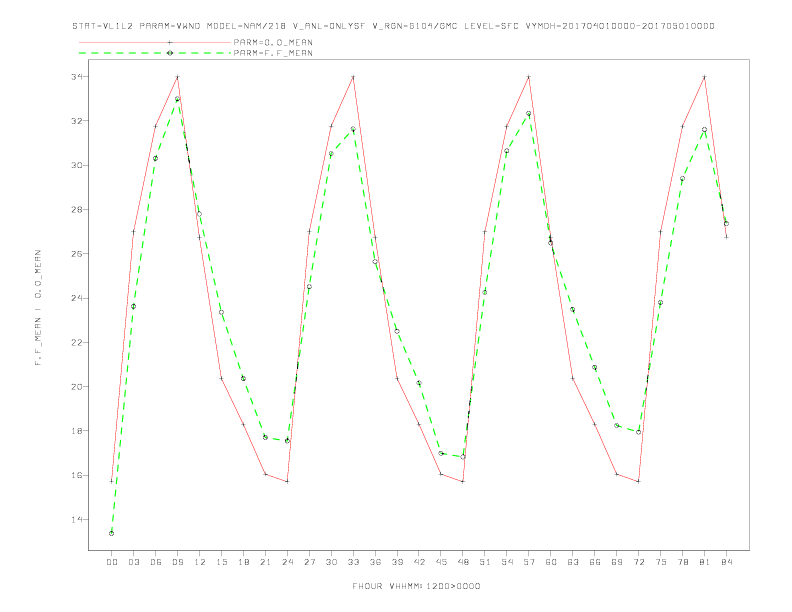Click x-axis forecast hour label 63
792x612 pixels.
coord(573,562)
